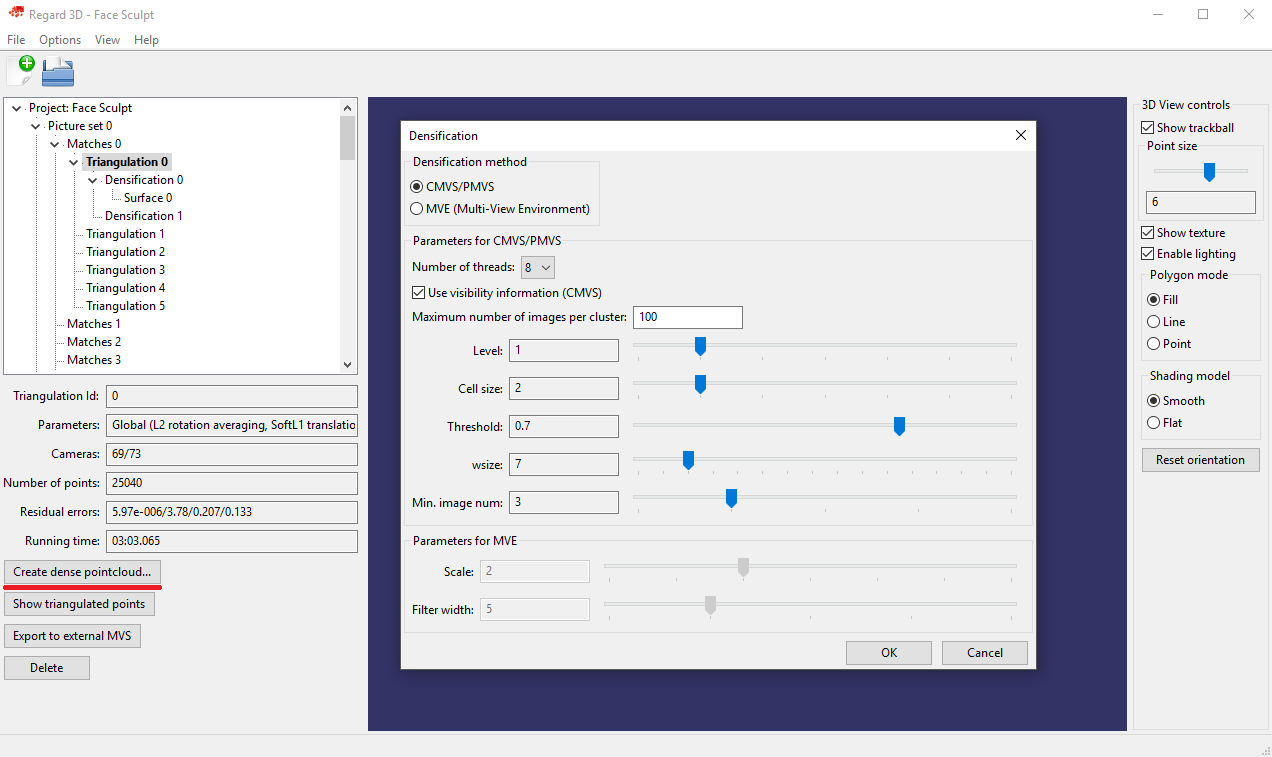Screen dimensions: 1272x757
Task: Click Number of points value 25040
Action: click(x=232, y=483)
